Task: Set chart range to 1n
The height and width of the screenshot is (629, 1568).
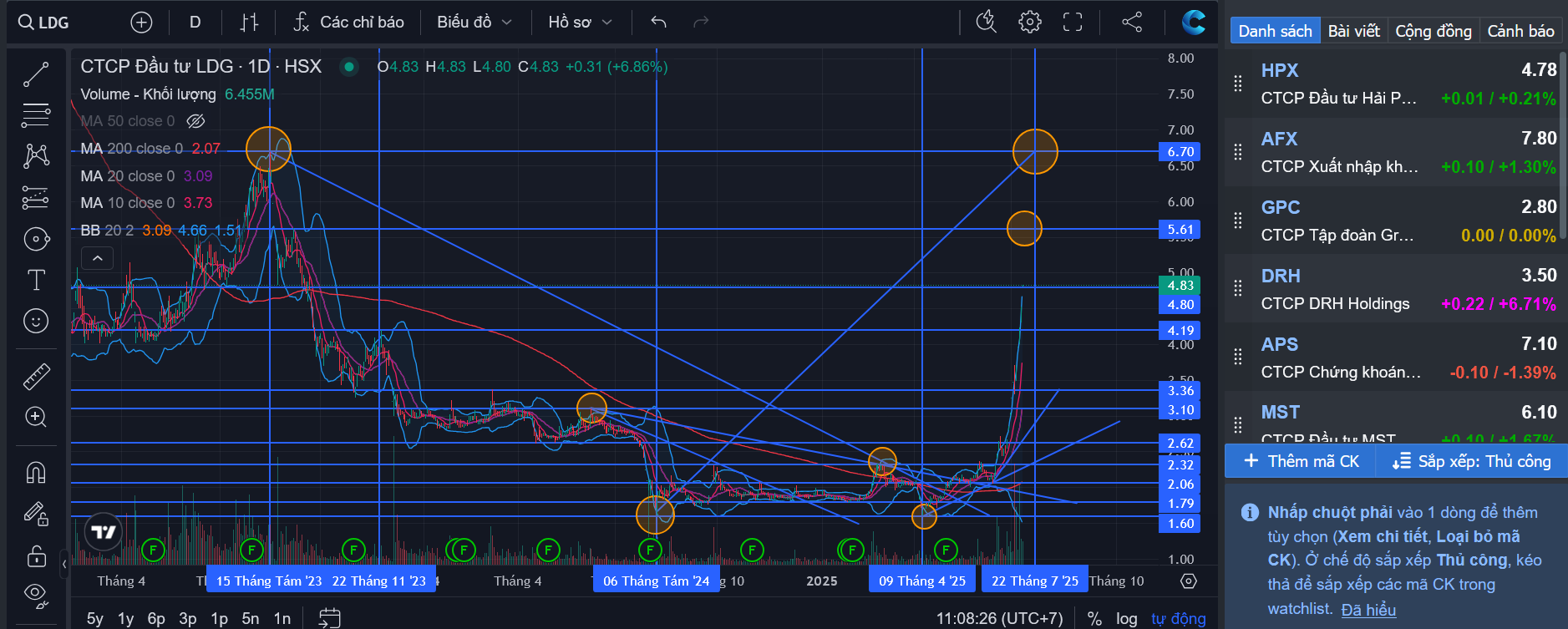Action: [282, 618]
